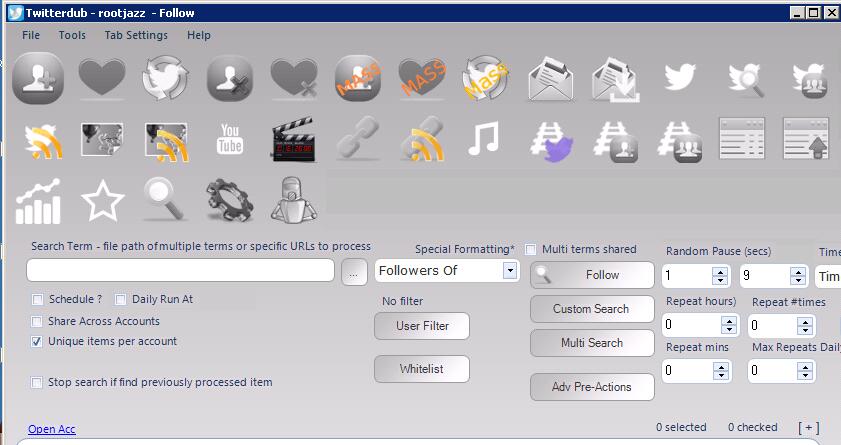This screenshot has width=841, height=445.
Task: Open the Tab Settings menu
Action: (136, 35)
